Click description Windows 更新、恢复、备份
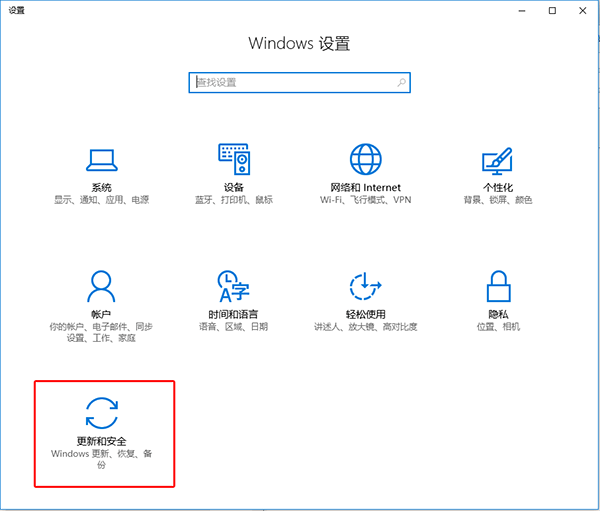This screenshot has height=511, width=600. (101, 459)
